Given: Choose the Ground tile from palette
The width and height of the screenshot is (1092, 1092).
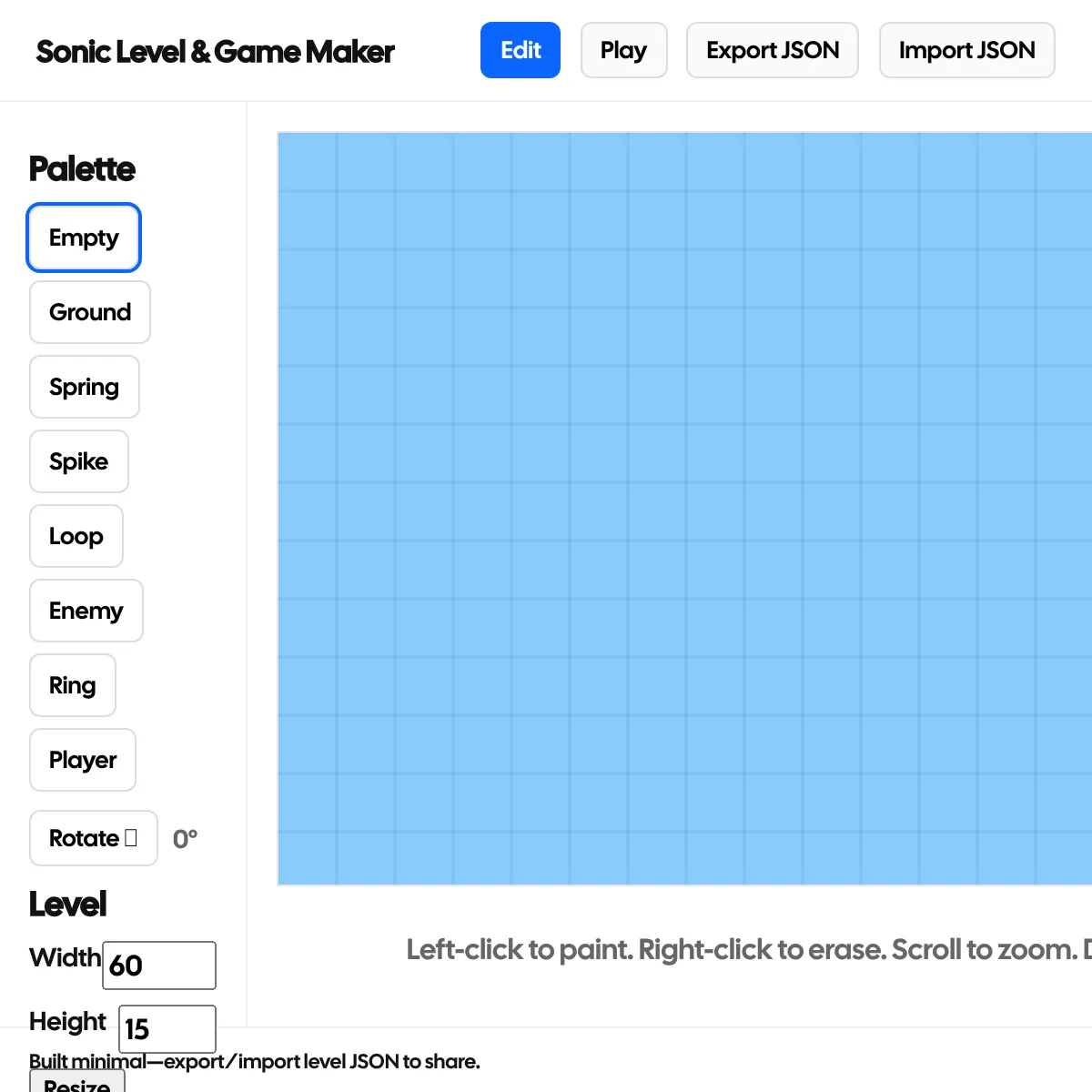Looking at the screenshot, I should point(90,312).
